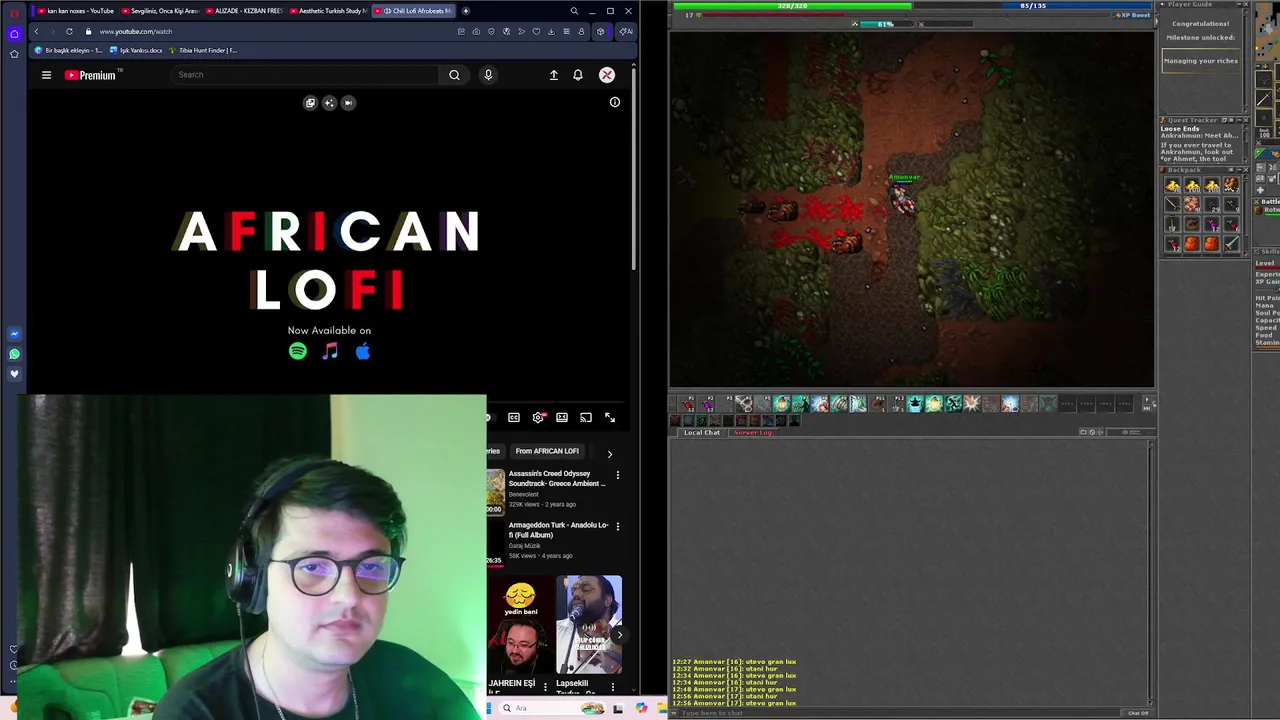Switch to the Server Log tab in Tibia
The height and width of the screenshot is (720, 1280).
(752, 432)
